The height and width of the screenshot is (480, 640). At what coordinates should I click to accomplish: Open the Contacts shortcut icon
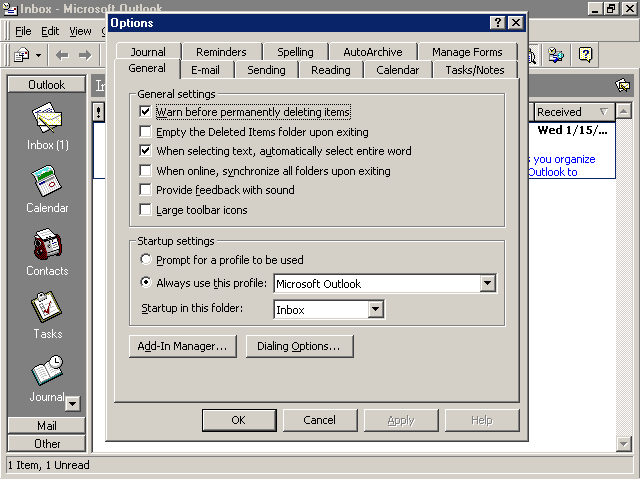tap(47, 244)
